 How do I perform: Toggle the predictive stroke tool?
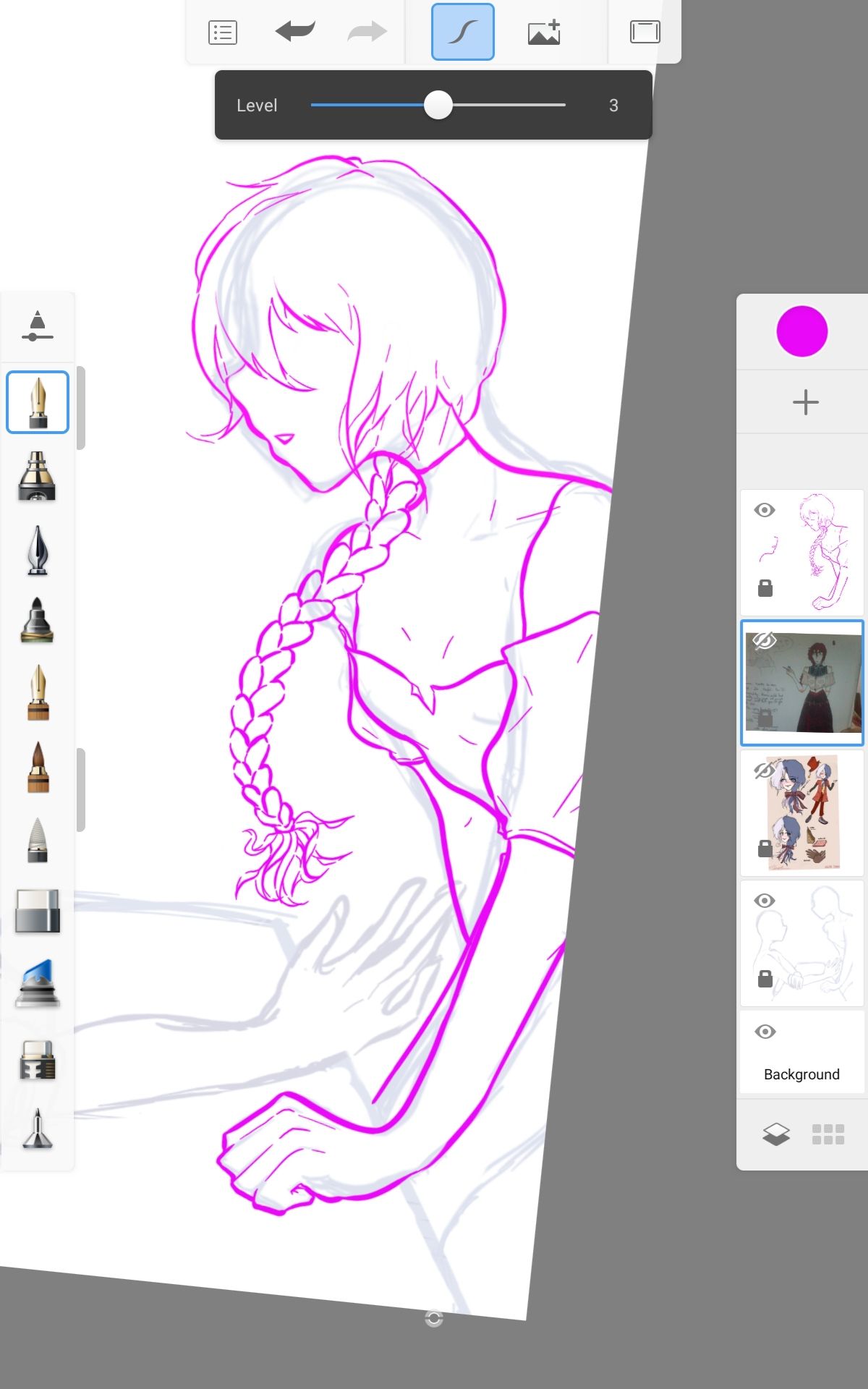click(x=462, y=32)
